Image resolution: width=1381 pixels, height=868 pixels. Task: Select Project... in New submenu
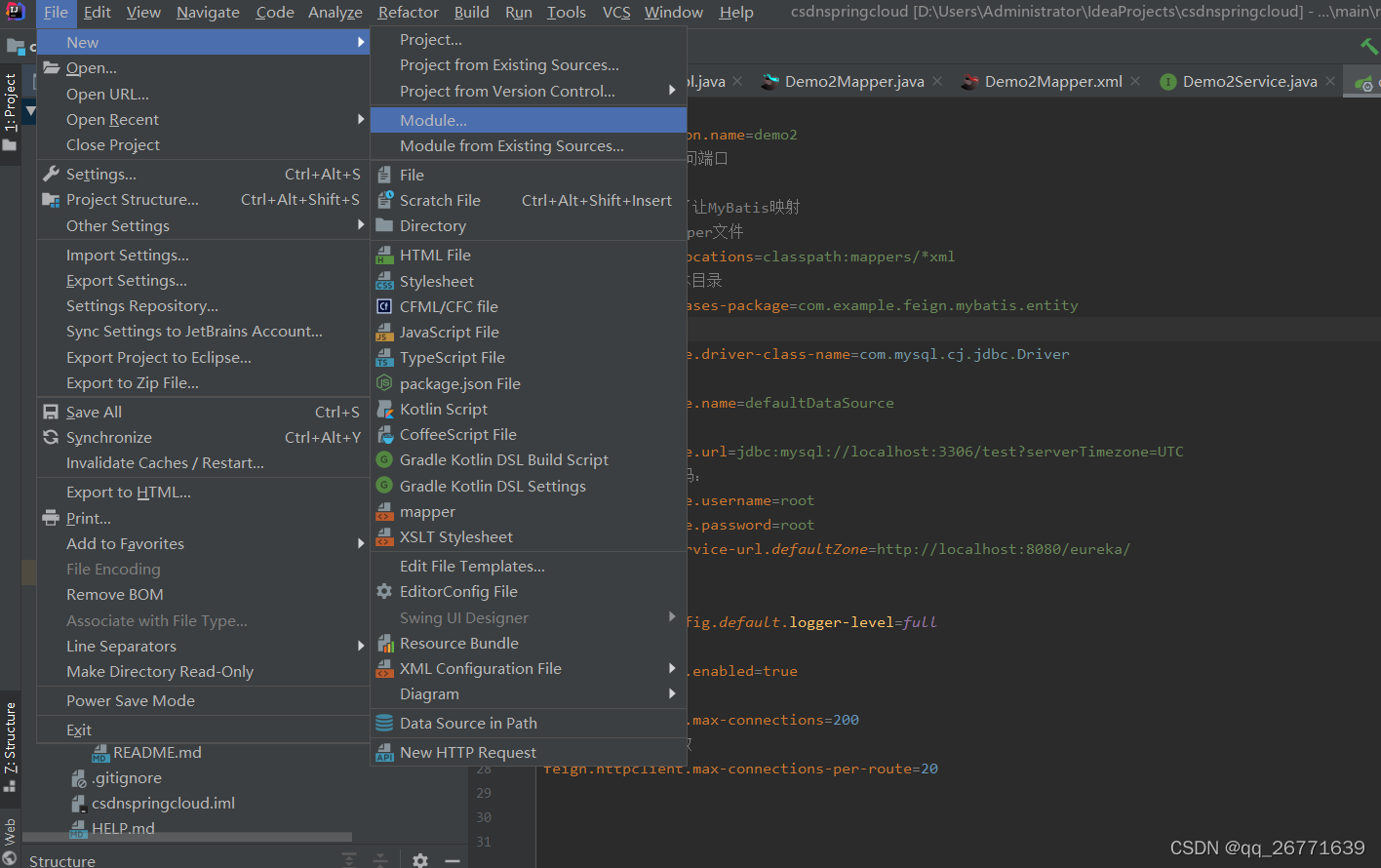pos(529,40)
